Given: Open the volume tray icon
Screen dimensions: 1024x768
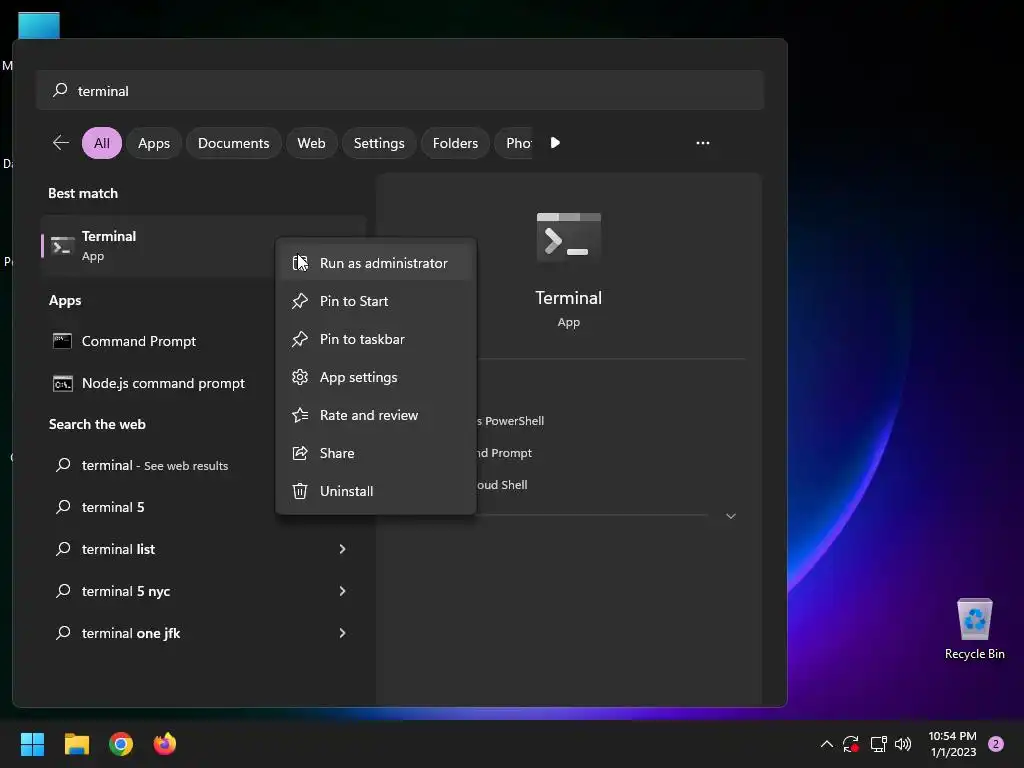Looking at the screenshot, I should coord(903,744).
